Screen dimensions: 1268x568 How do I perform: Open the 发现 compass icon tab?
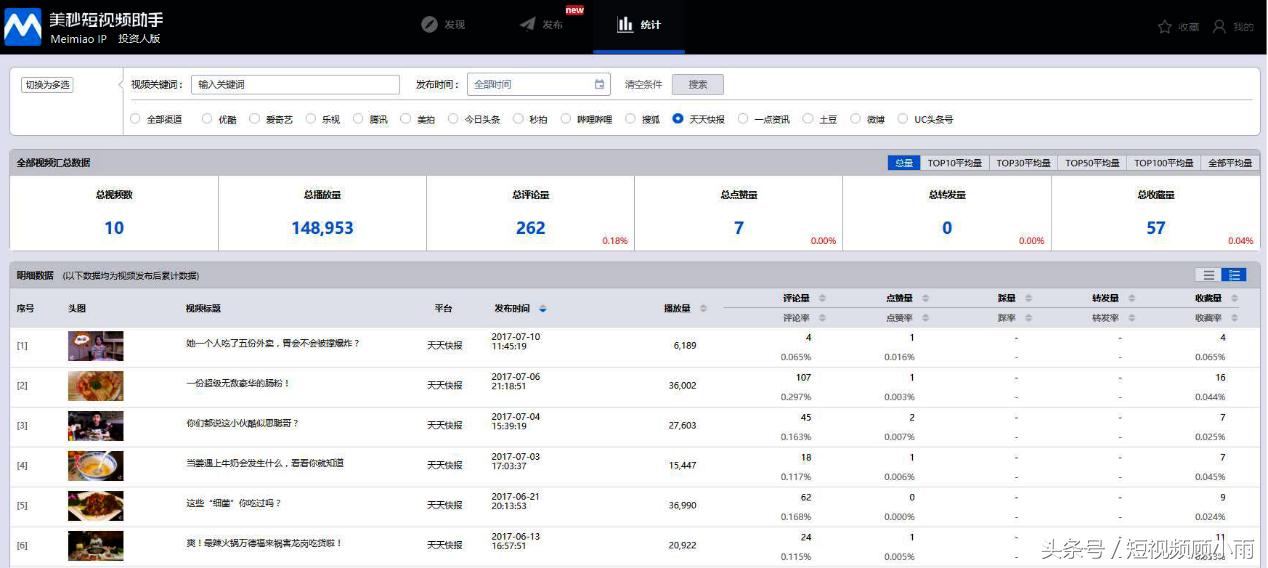[x=430, y=25]
